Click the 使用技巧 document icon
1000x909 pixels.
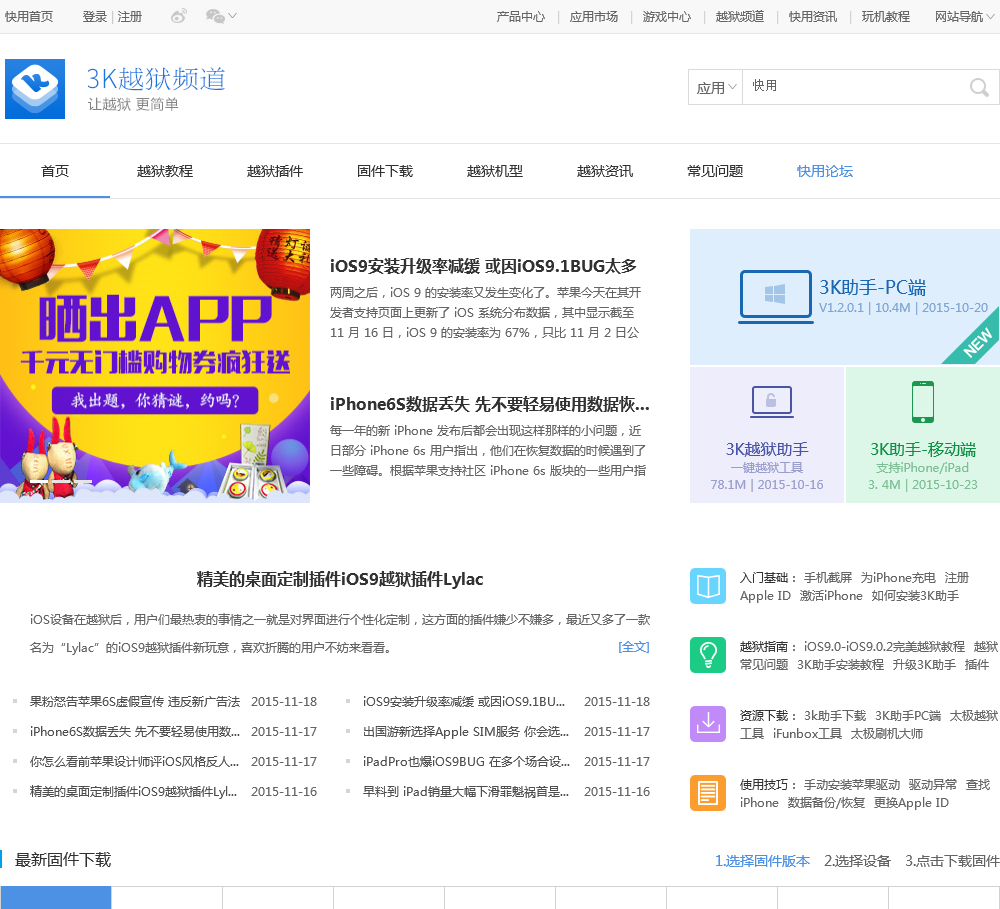[x=707, y=793]
